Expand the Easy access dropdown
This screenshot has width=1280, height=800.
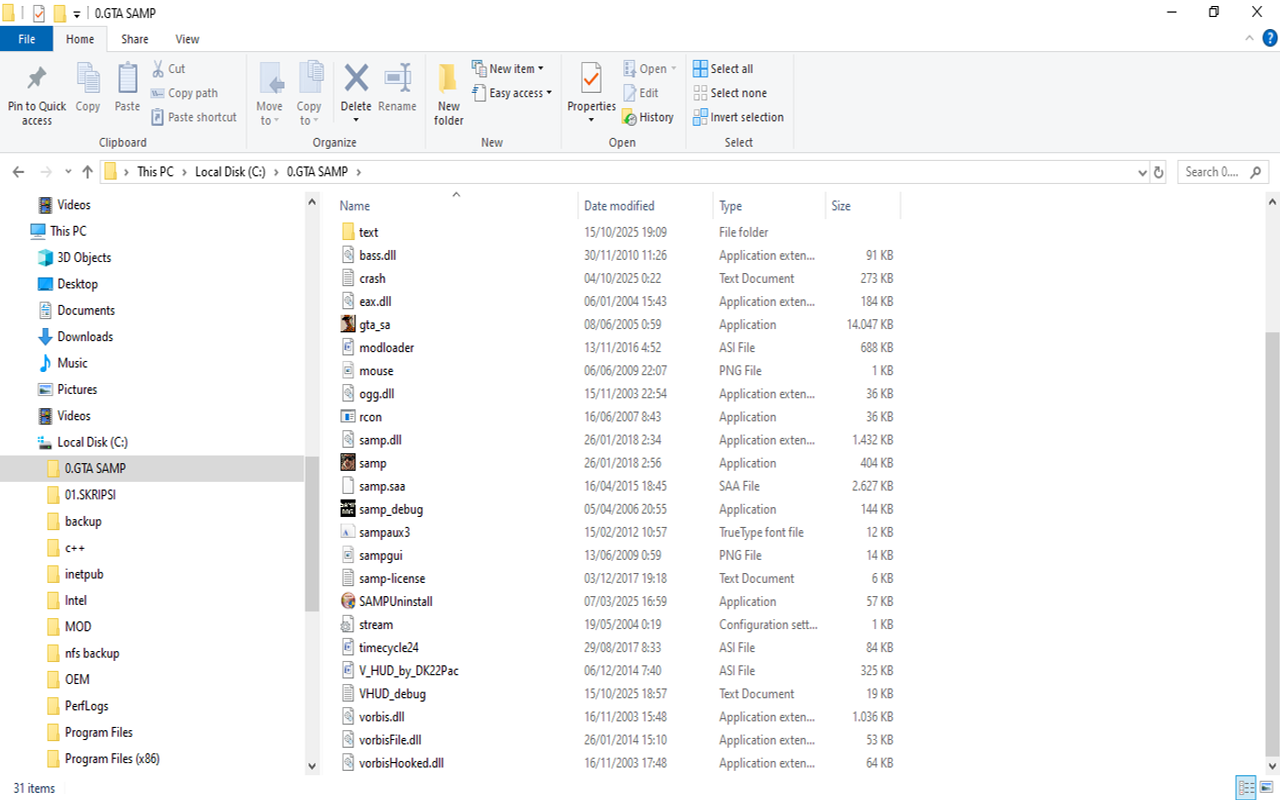pyautogui.click(x=511, y=93)
